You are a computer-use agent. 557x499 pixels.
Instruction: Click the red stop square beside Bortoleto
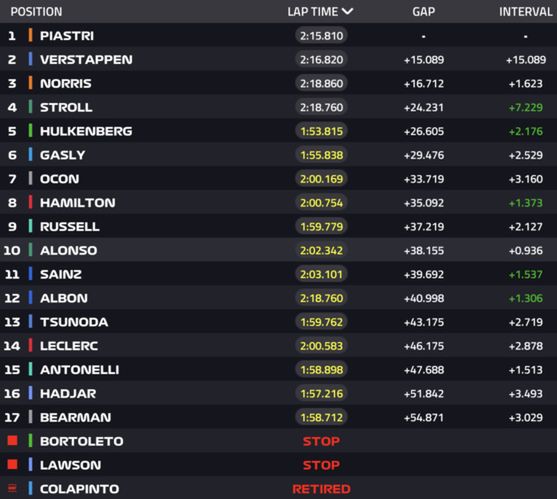pyautogui.click(x=12, y=441)
